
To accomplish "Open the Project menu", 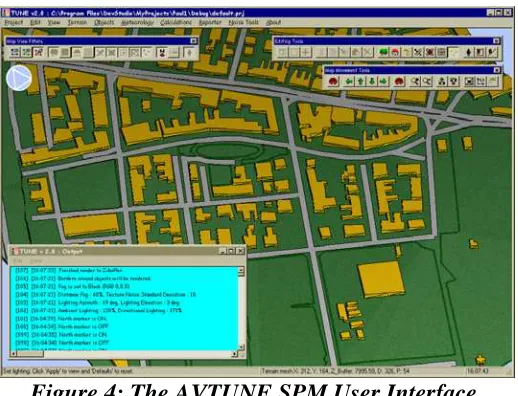I will (14, 22).
